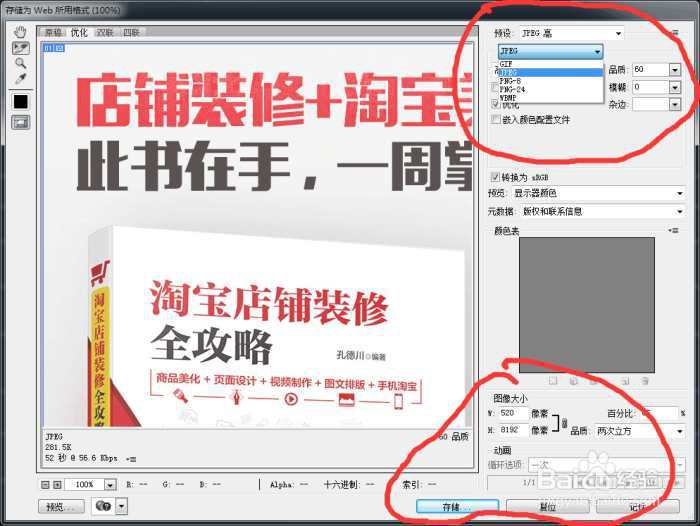Switch to the 优化 tab
Image resolution: width=700 pixels, height=526 pixels.
point(79,33)
